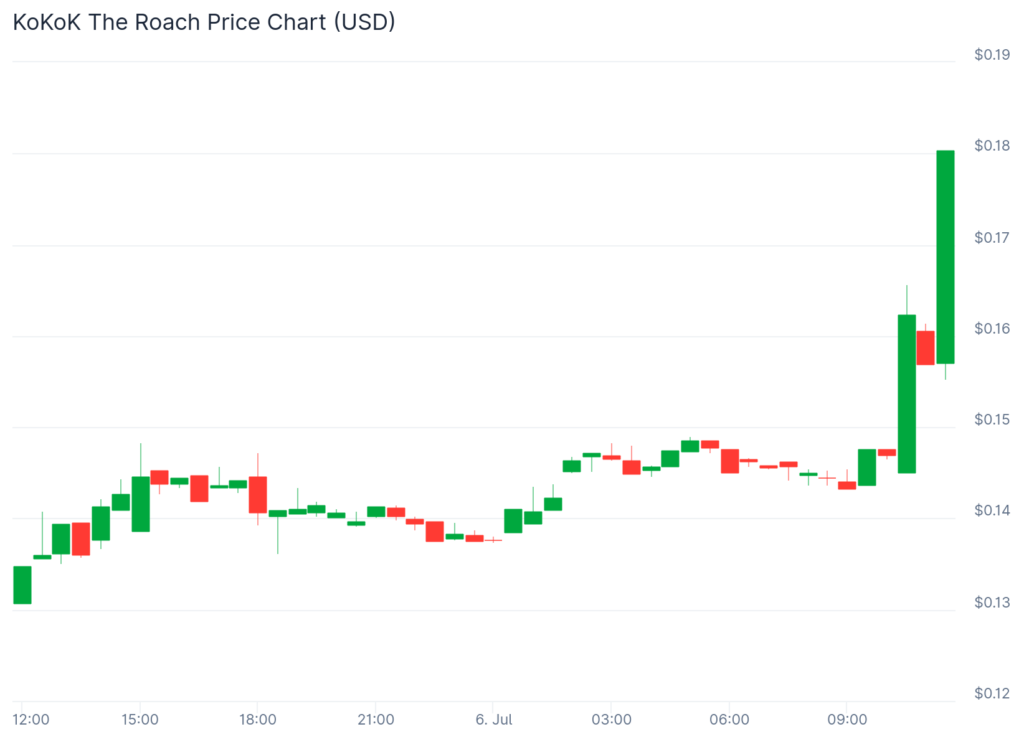Screen dimensions: 1024x747
Task: Select the red candle near $0.16
Action: click(x=925, y=347)
